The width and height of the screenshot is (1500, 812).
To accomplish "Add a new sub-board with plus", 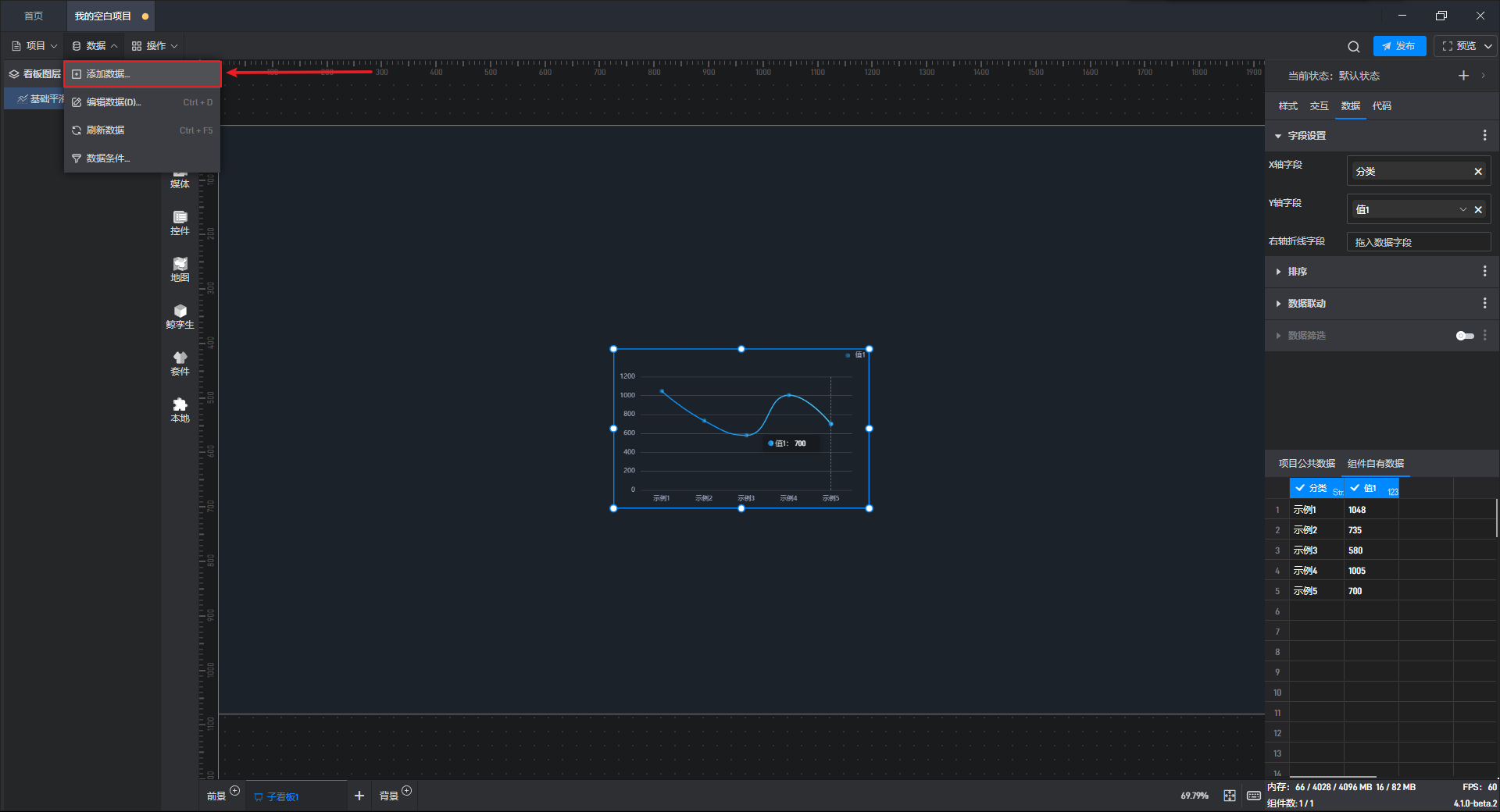I will (359, 796).
